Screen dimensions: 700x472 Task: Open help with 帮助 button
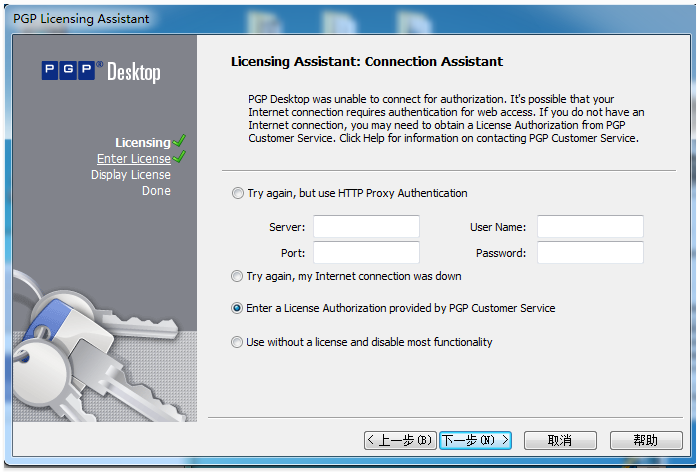646,440
